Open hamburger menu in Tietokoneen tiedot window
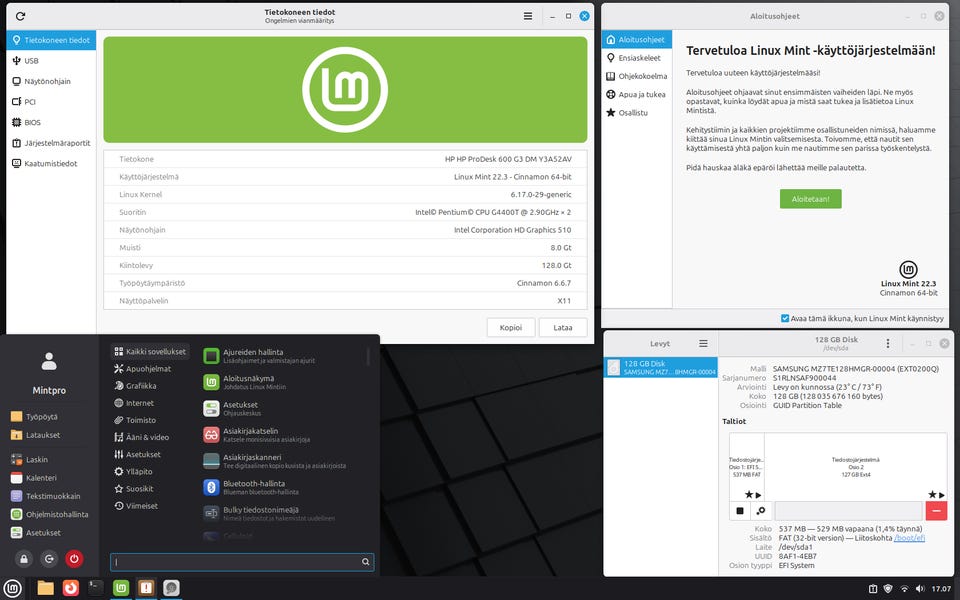 tap(528, 17)
